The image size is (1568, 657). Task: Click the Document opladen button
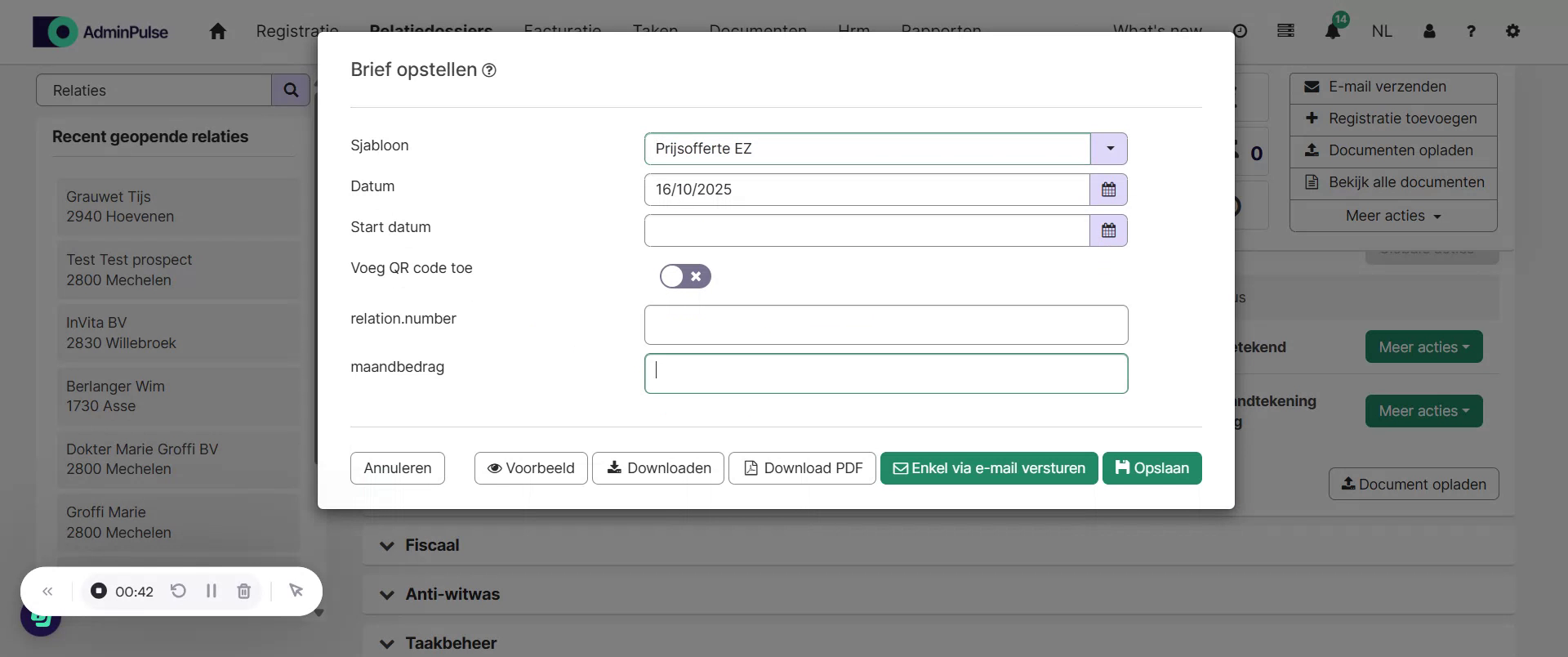click(1414, 484)
